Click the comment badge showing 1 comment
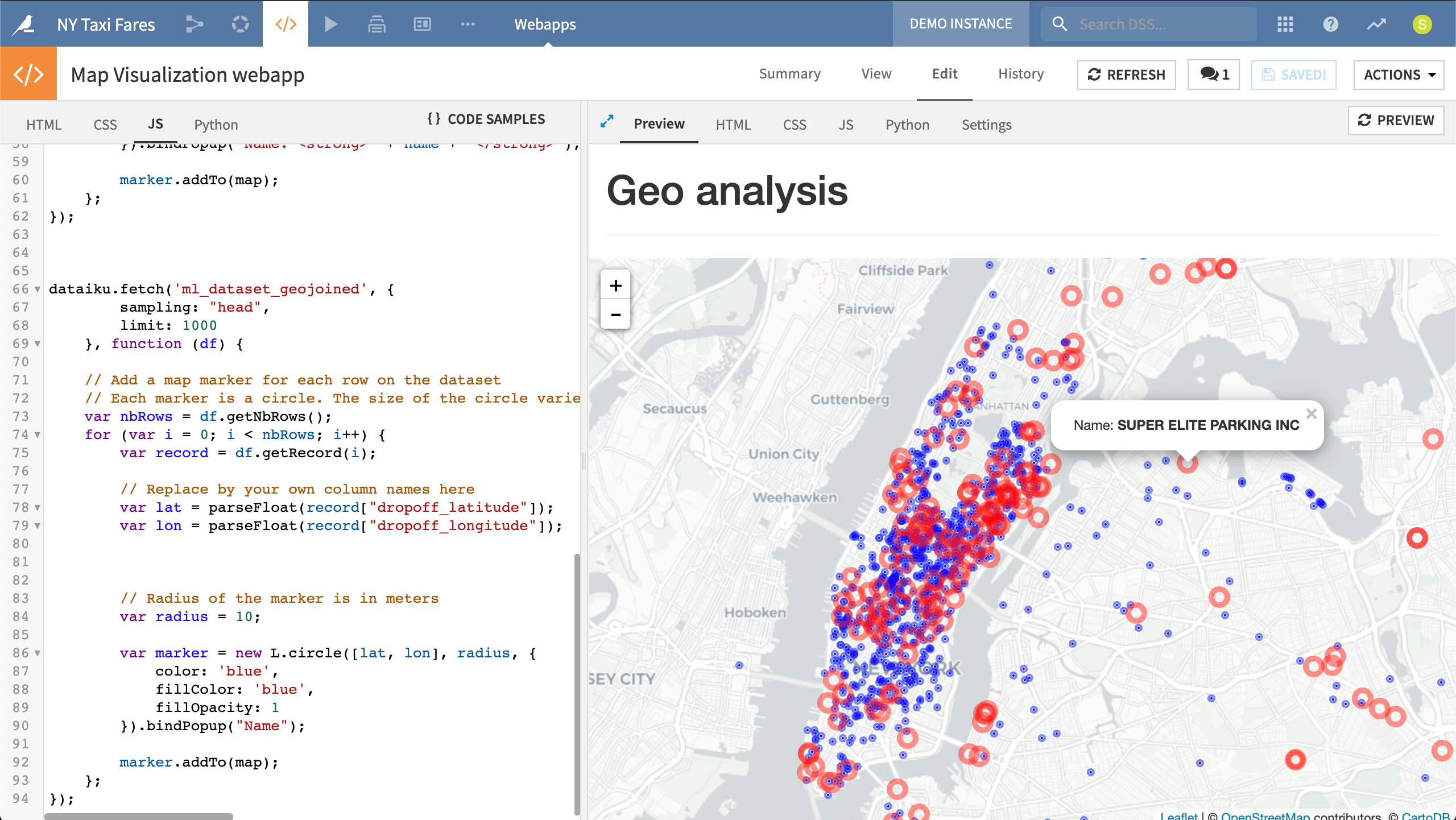1456x820 pixels. 1214,73
